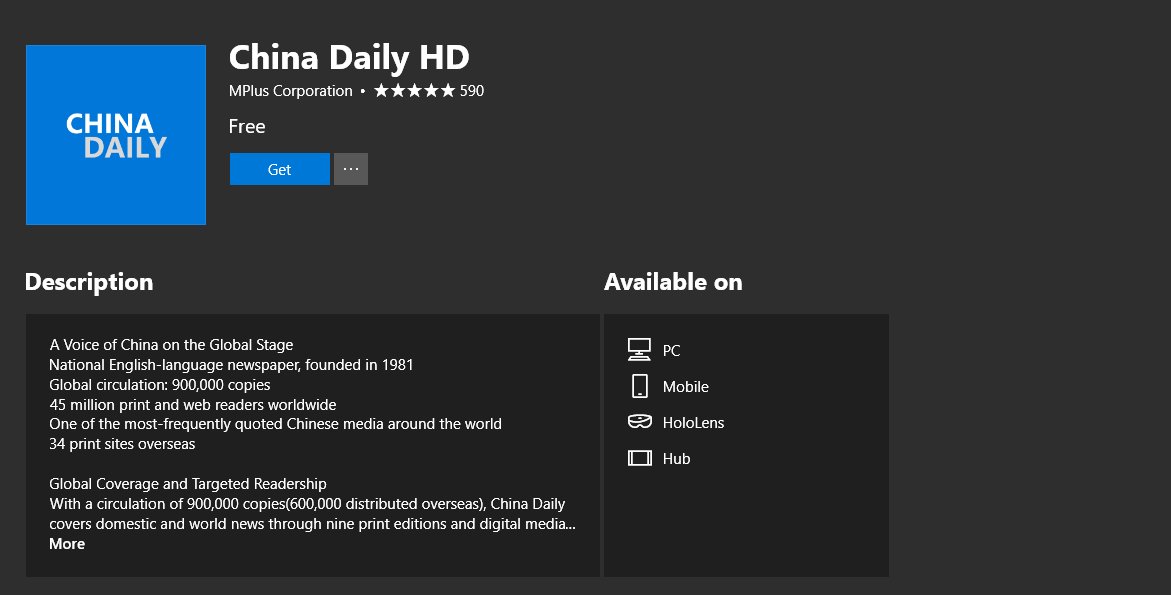Click the Available on heading
The image size is (1171, 595).
pyautogui.click(x=673, y=281)
